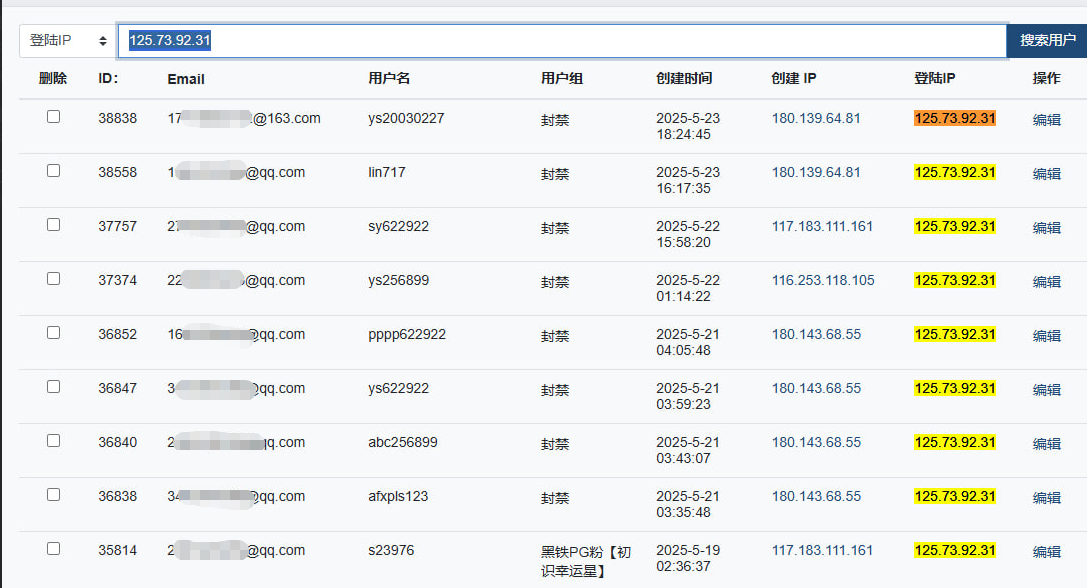This screenshot has height=588, width=1087.
Task: Open the 登陆IP search type dropdown
Action: [x=67, y=41]
